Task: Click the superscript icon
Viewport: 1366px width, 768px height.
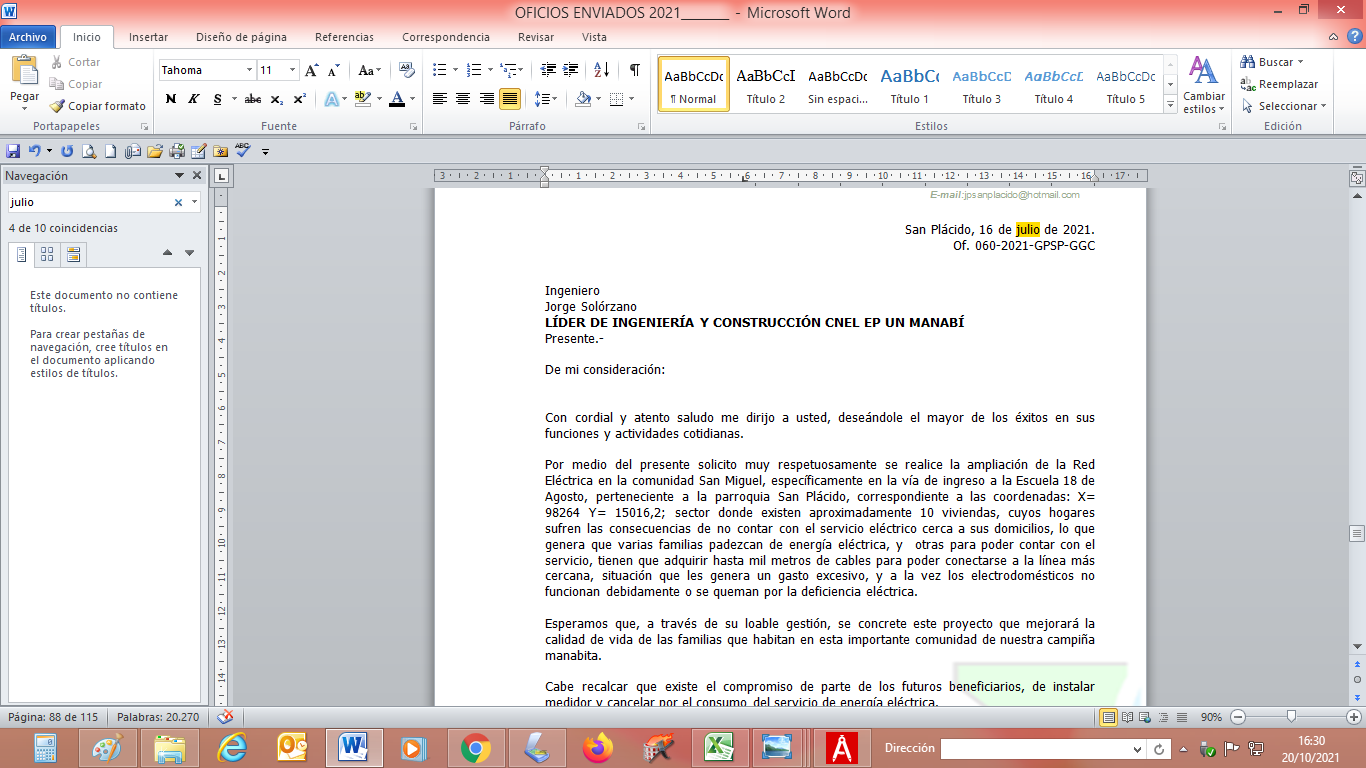Action: 299,99
